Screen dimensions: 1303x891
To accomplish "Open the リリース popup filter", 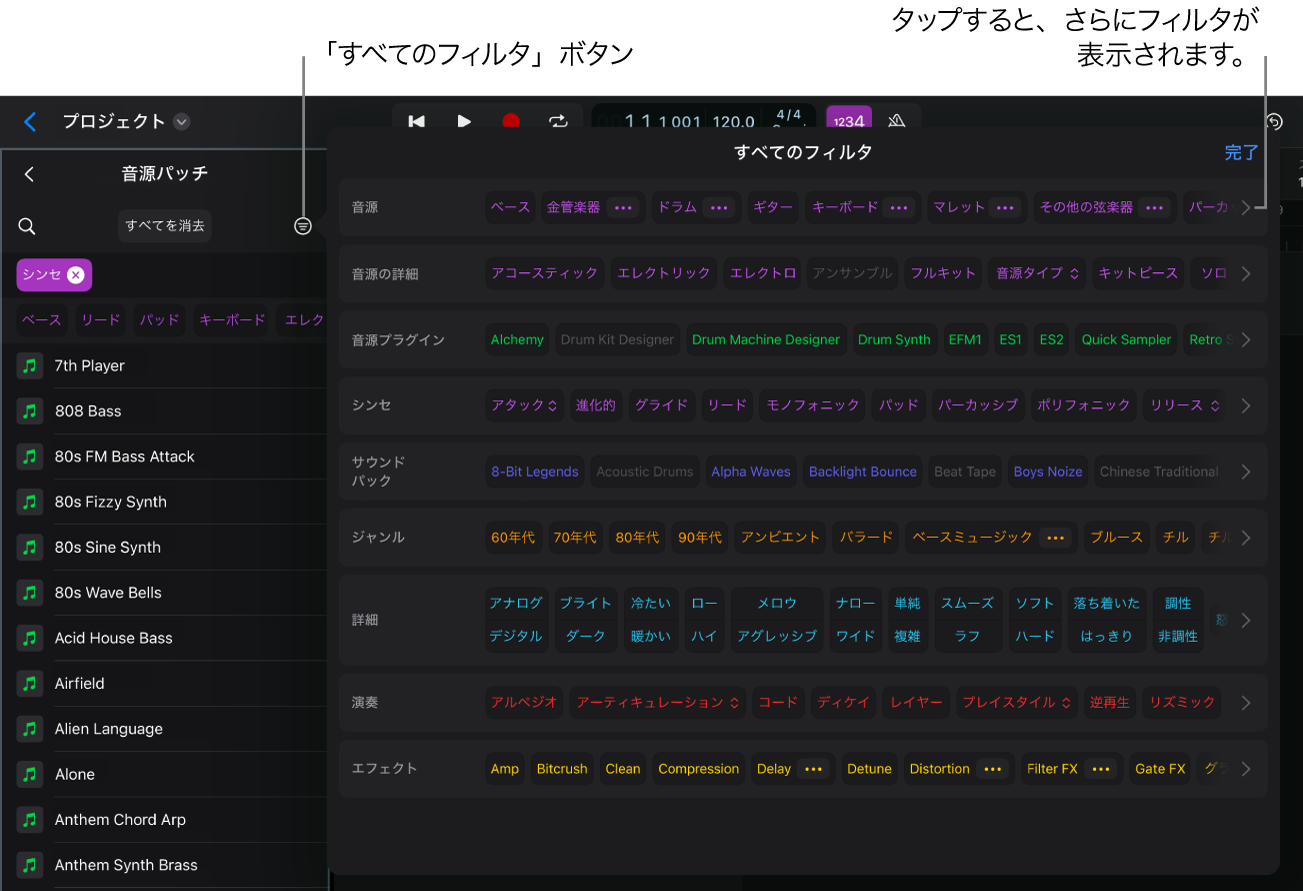I will pyautogui.click(x=1185, y=406).
